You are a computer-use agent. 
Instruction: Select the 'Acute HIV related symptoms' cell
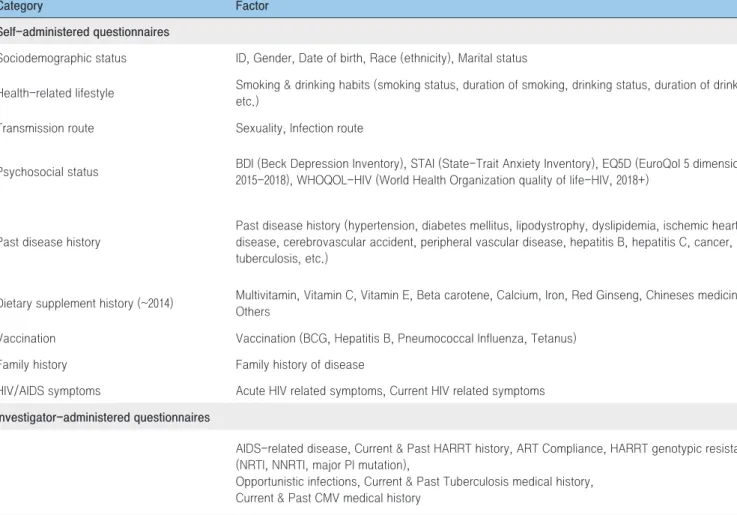click(x=390, y=391)
